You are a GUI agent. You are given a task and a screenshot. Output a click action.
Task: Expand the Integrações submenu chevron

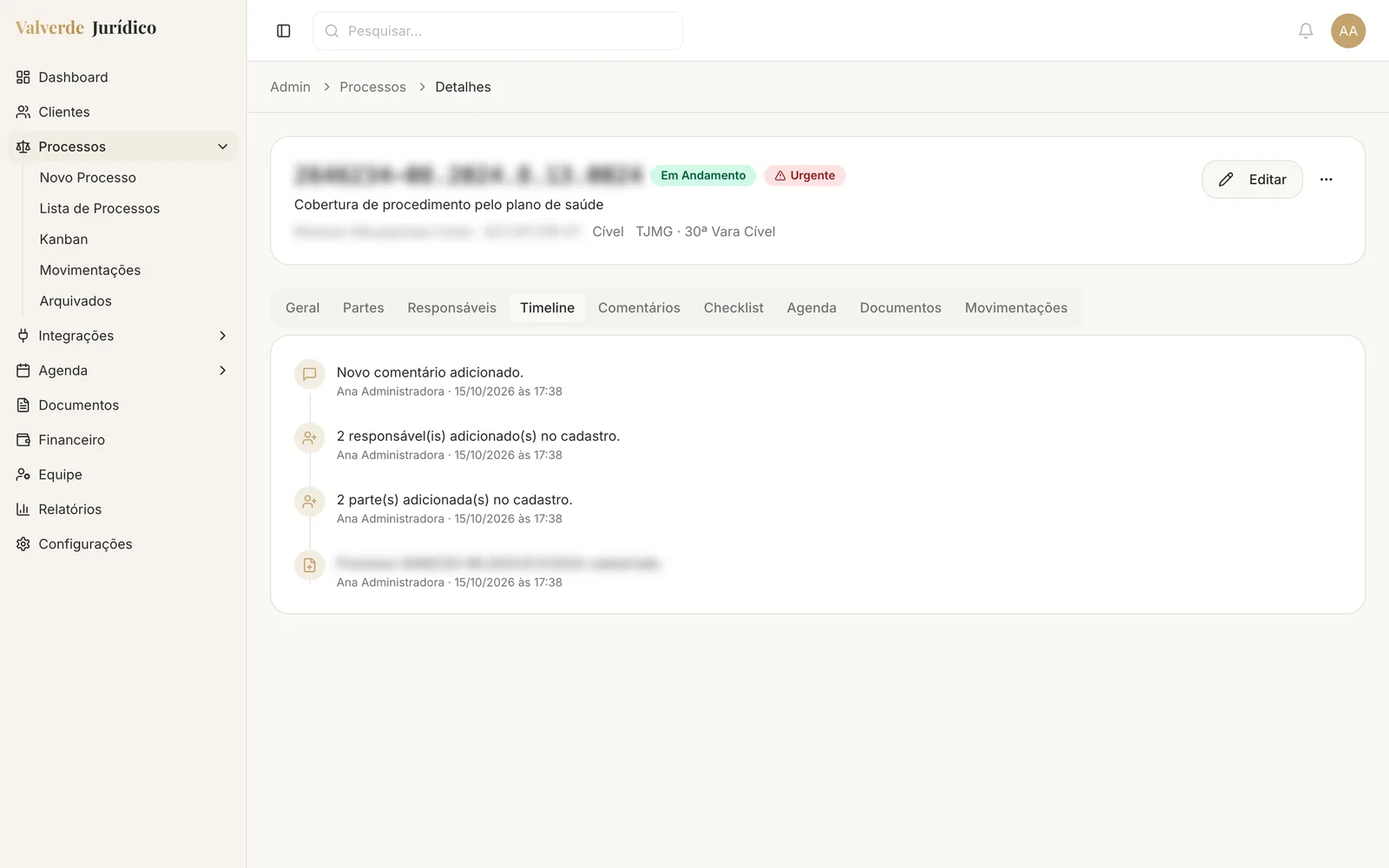222,336
